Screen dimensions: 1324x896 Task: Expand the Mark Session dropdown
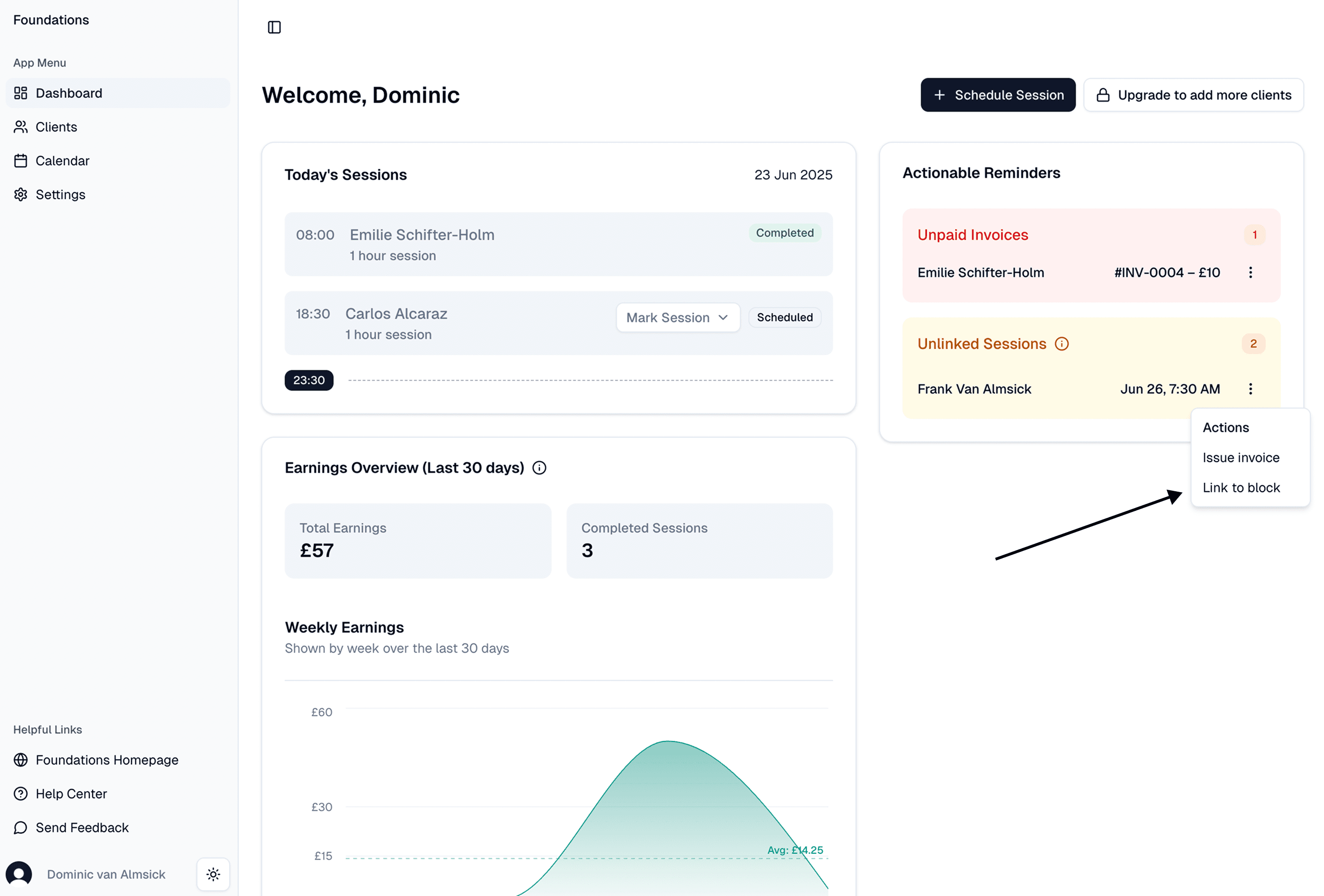point(678,317)
